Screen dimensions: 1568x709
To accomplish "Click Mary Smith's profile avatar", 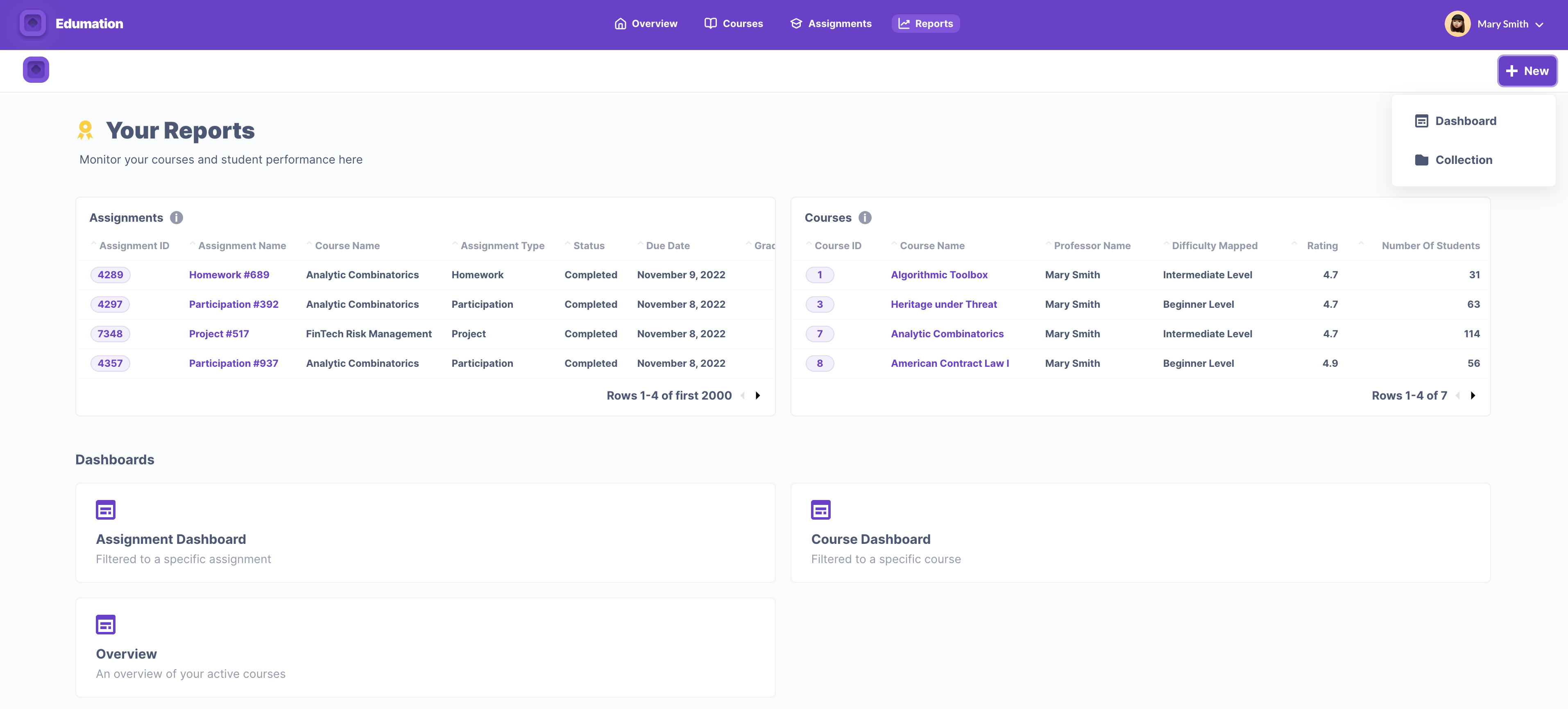I will point(1457,24).
